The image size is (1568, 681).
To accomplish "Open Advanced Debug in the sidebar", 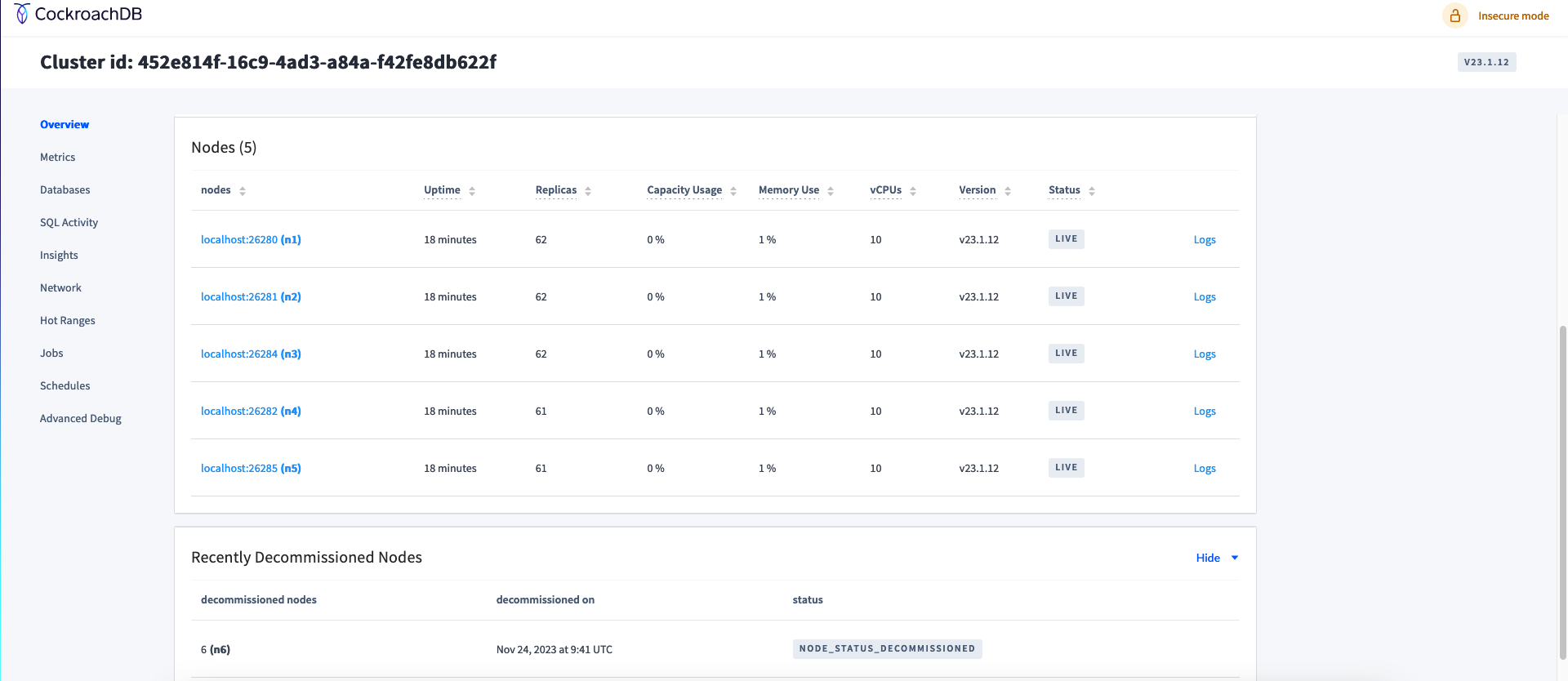I will coord(81,418).
